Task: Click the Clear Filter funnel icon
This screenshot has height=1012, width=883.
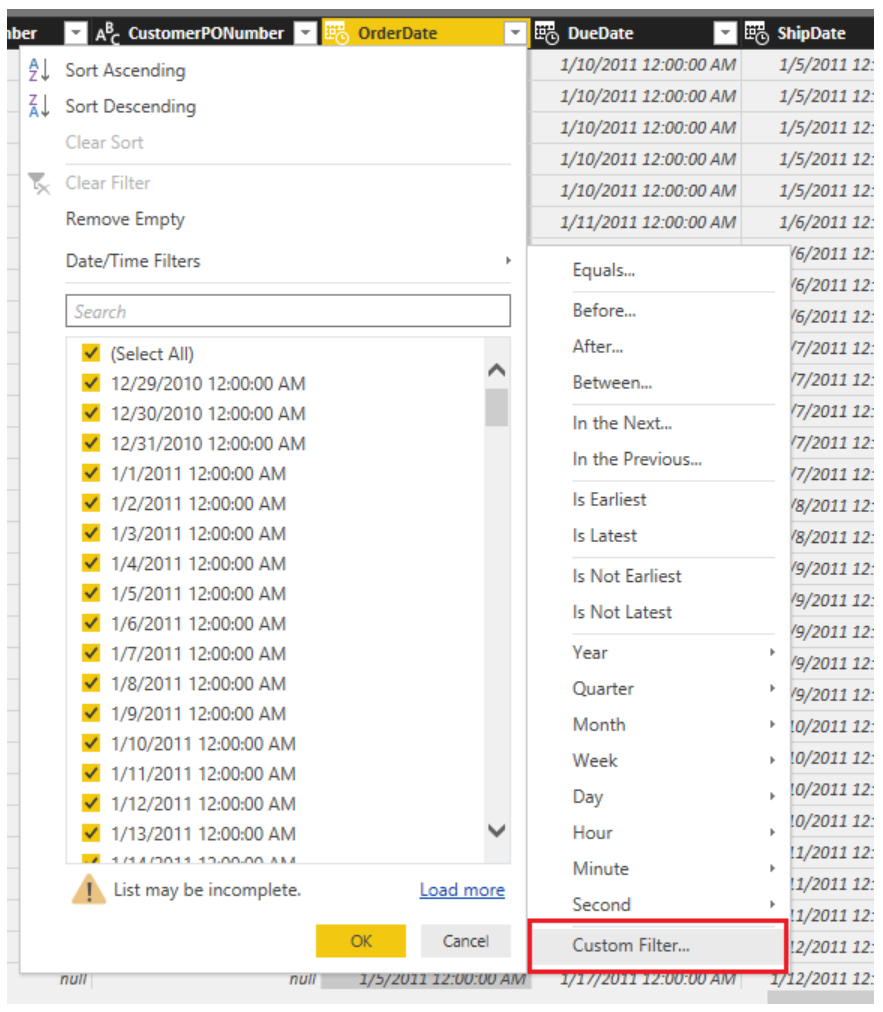Action: pyautogui.click(x=39, y=183)
